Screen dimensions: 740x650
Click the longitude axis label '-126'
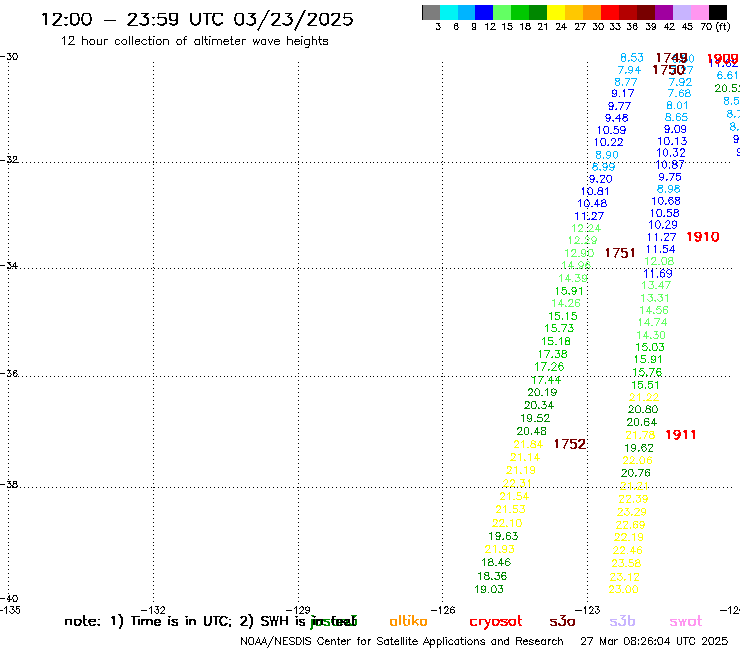443,610
